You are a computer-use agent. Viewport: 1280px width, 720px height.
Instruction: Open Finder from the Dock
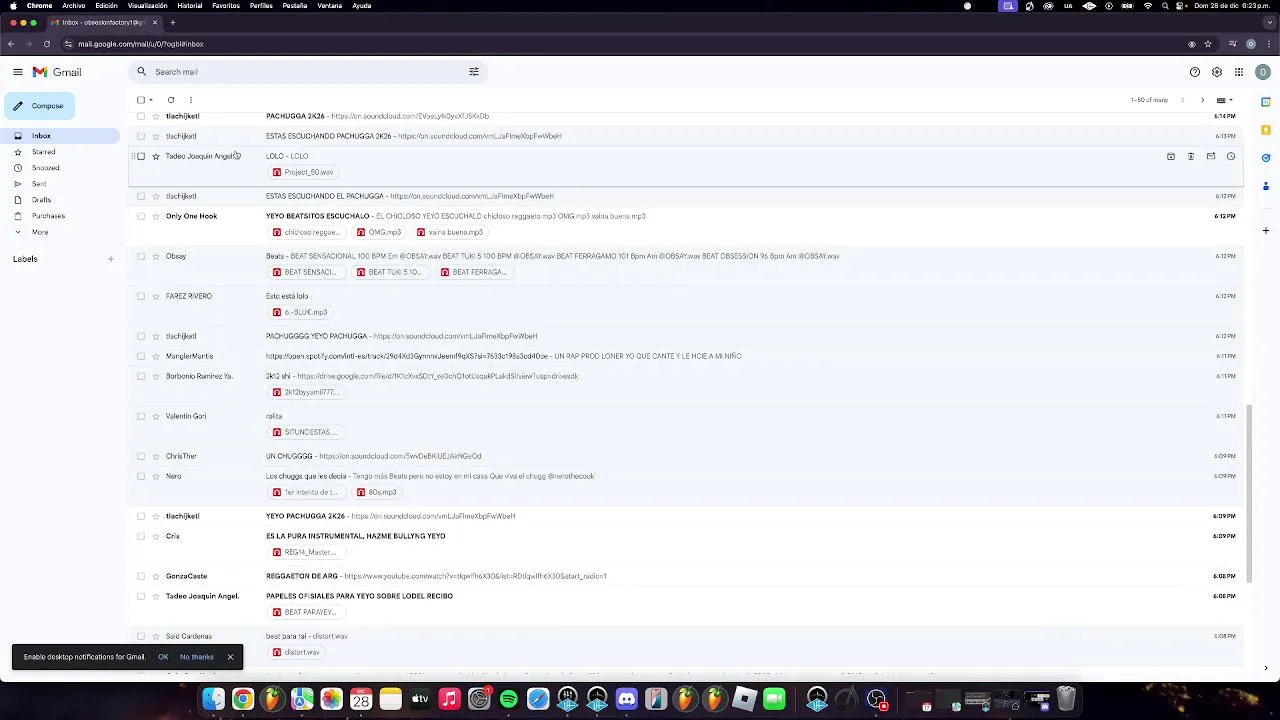click(213, 699)
